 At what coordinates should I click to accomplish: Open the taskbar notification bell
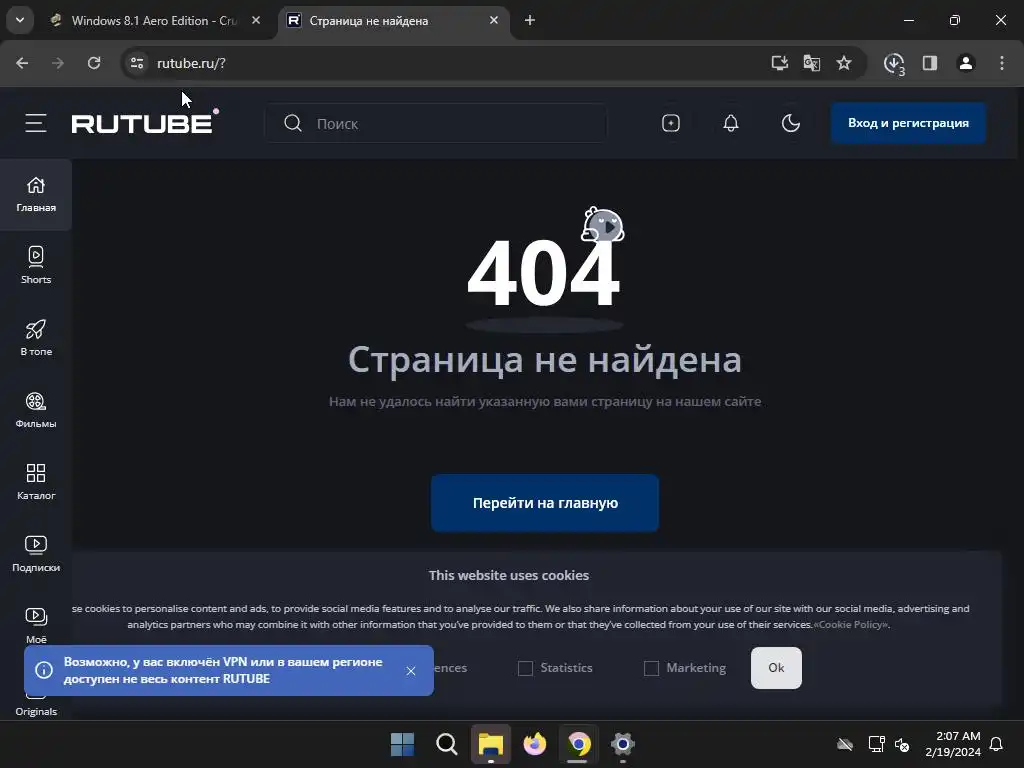[996, 744]
